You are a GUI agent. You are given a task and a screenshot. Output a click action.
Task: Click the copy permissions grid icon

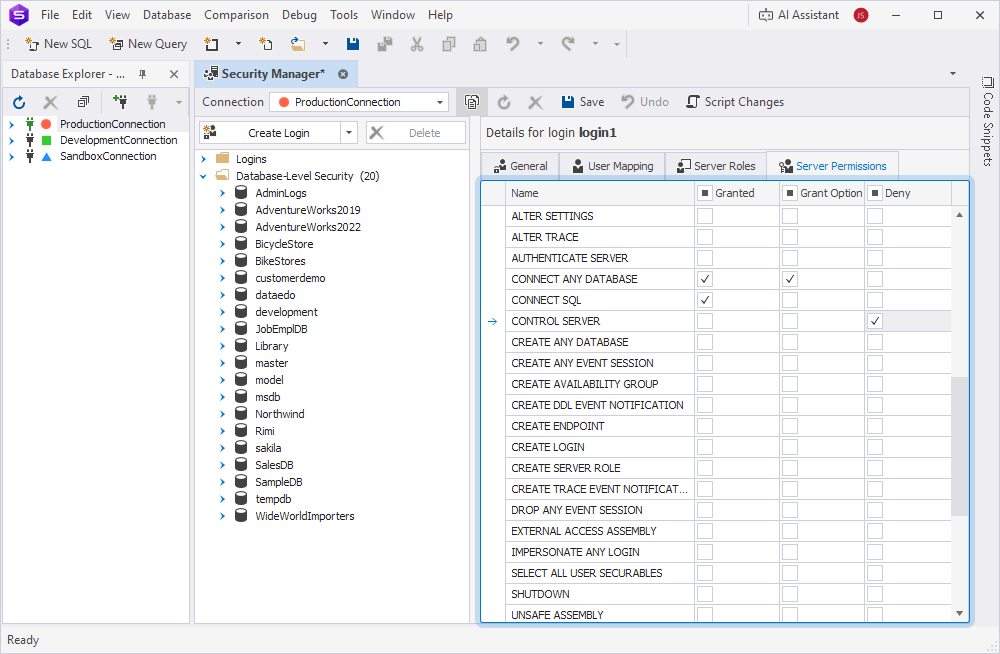pyautogui.click(x=471, y=101)
